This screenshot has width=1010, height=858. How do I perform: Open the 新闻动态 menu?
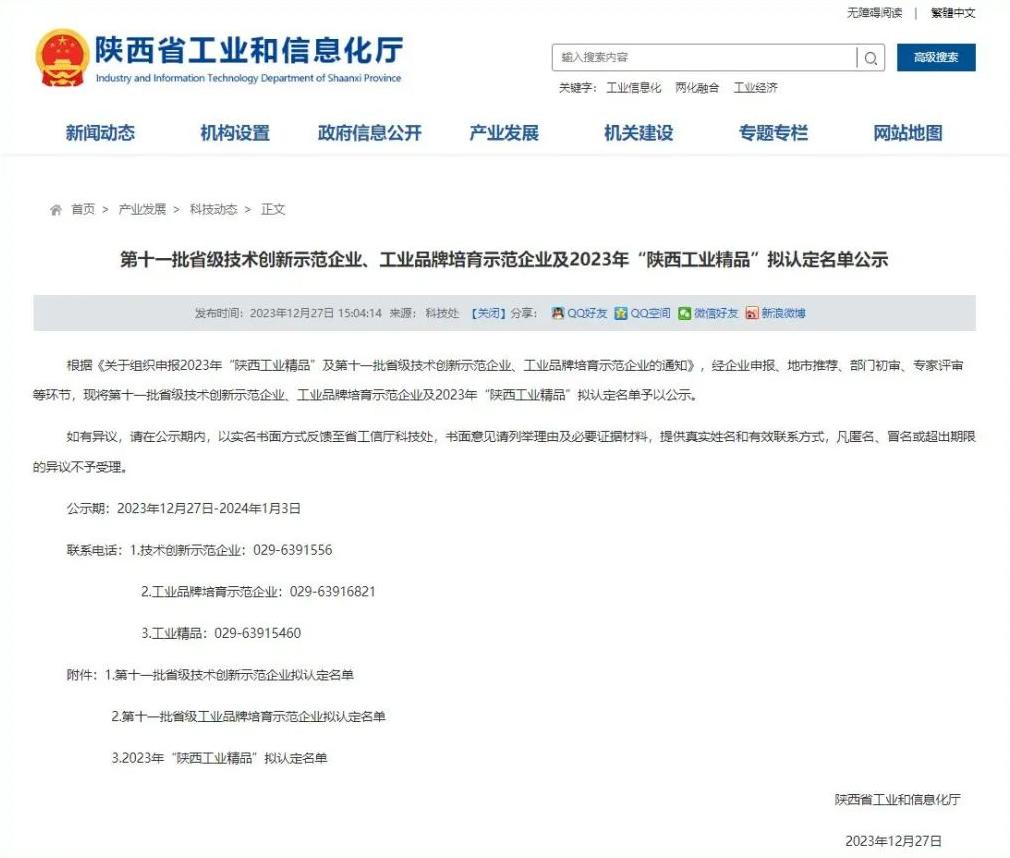[100, 133]
